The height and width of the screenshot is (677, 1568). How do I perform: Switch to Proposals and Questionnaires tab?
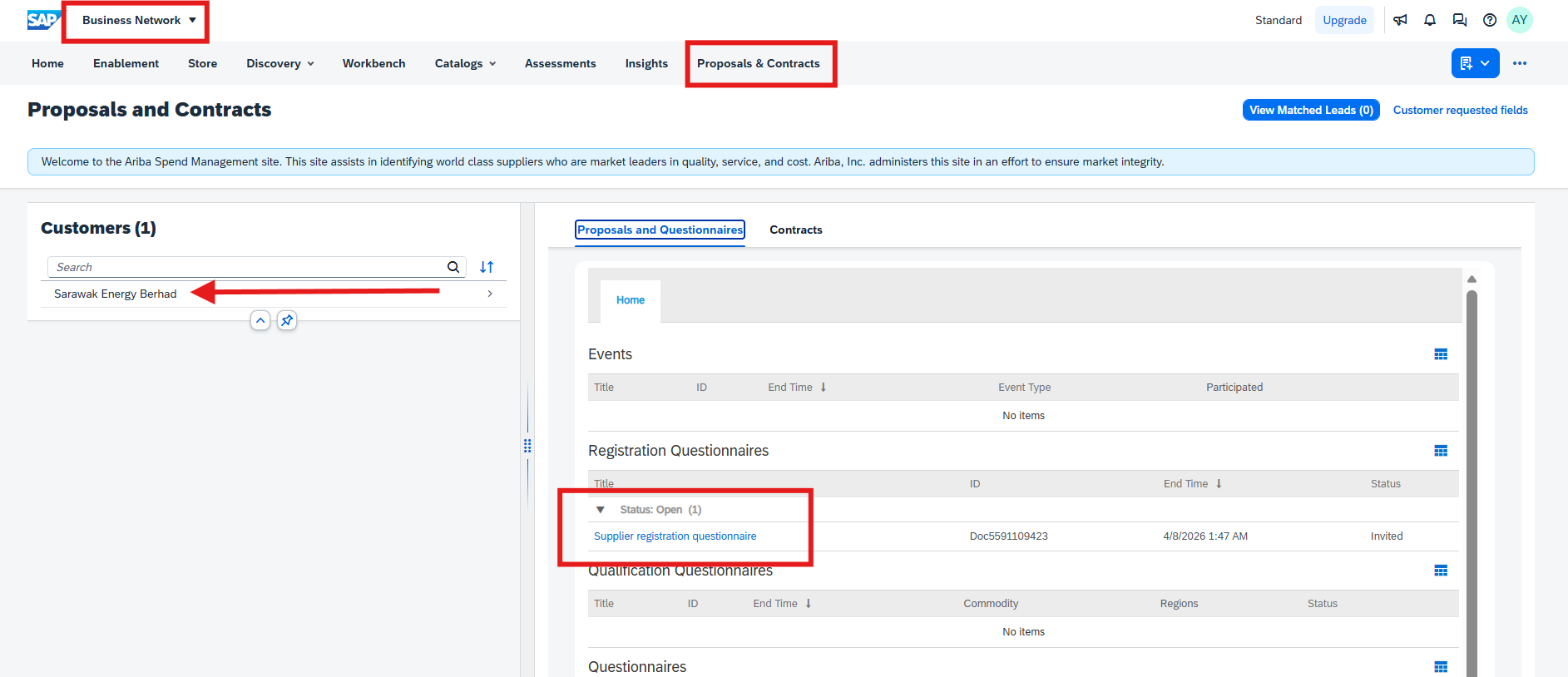pos(660,230)
